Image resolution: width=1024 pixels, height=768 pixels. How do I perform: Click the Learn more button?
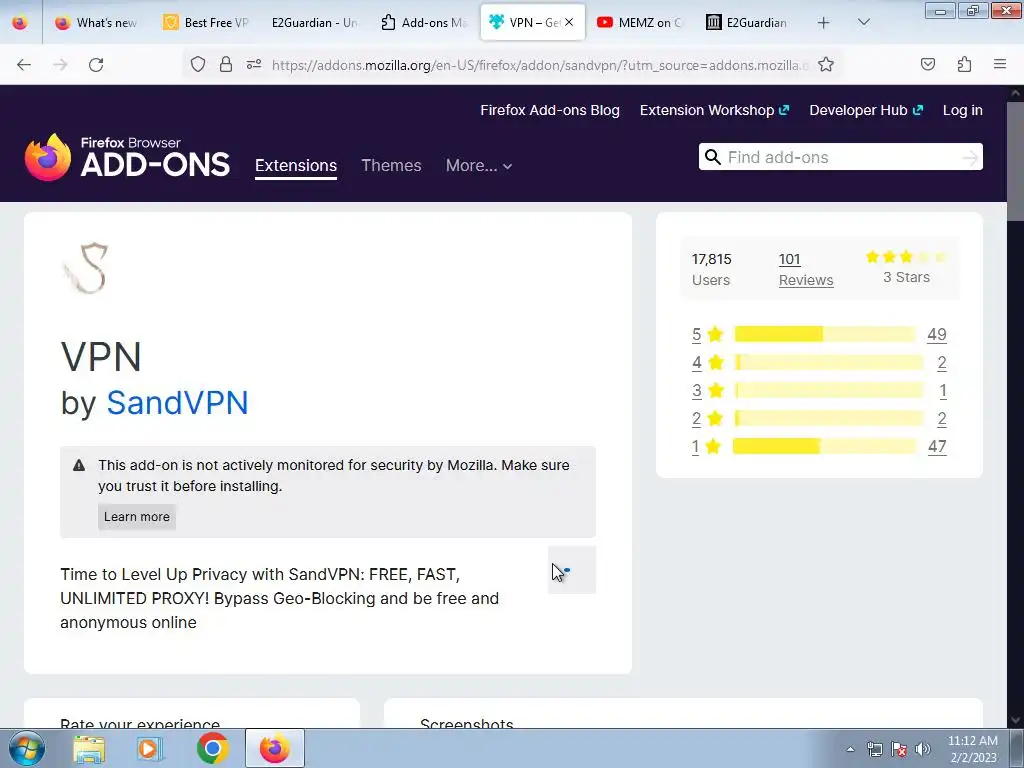(136, 517)
